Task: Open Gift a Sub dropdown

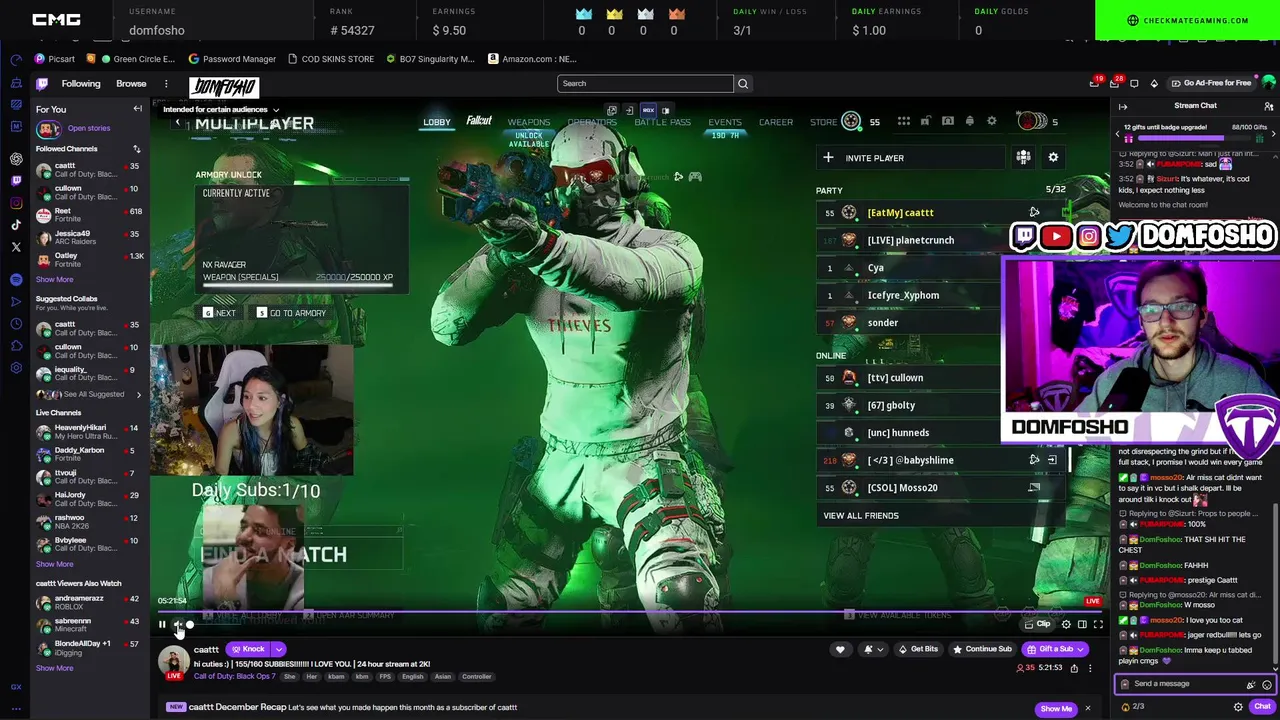Action: click(1055, 649)
